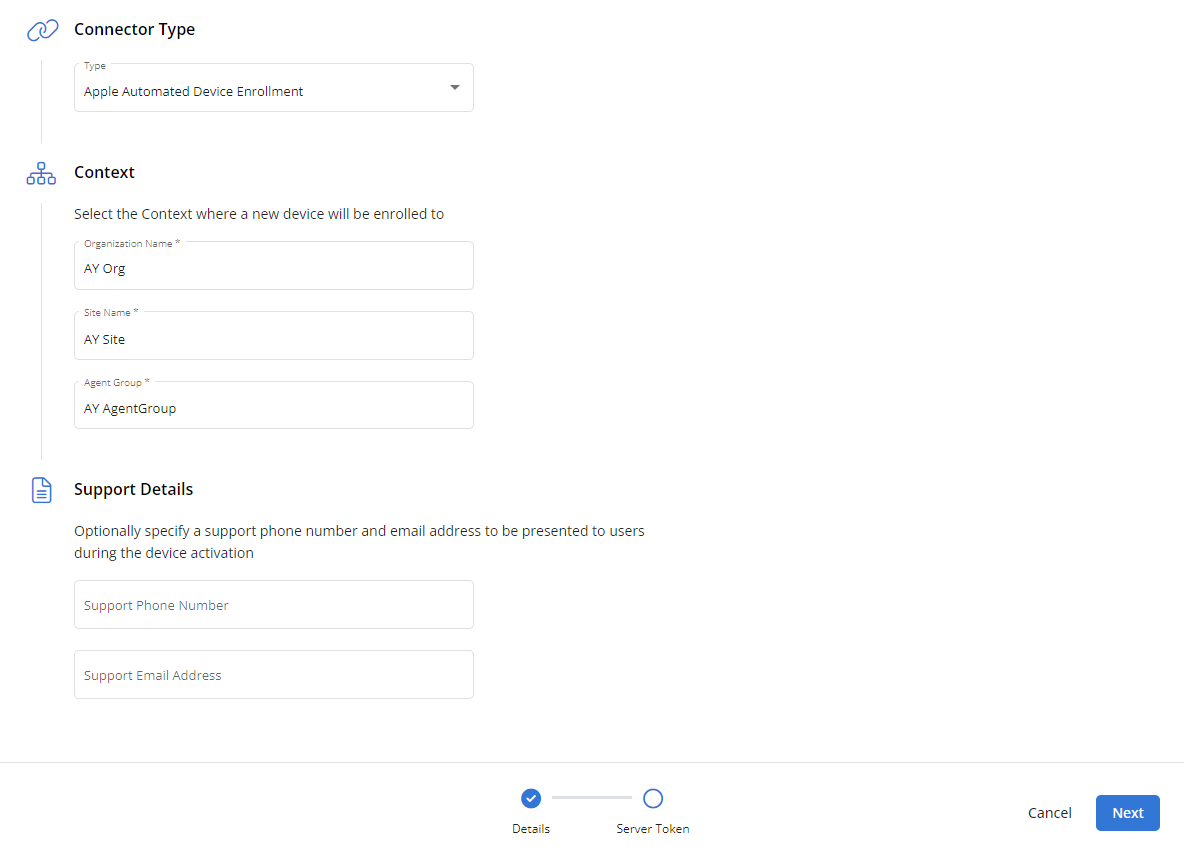Click the Support Details section heading
This screenshot has height=861, width=1184.
coord(134,490)
